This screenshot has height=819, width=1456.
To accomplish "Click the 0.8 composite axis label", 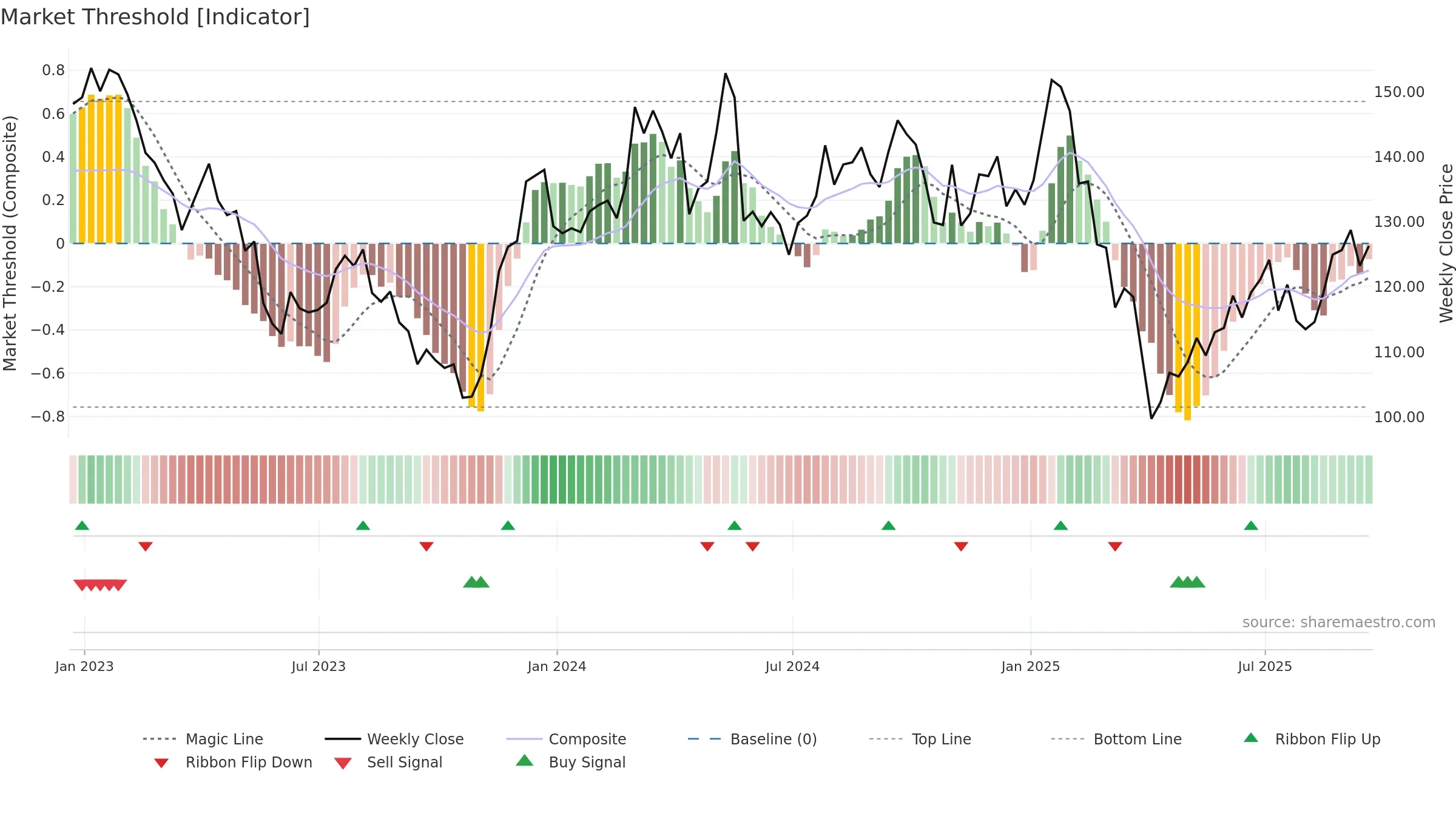I will click(x=53, y=70).
